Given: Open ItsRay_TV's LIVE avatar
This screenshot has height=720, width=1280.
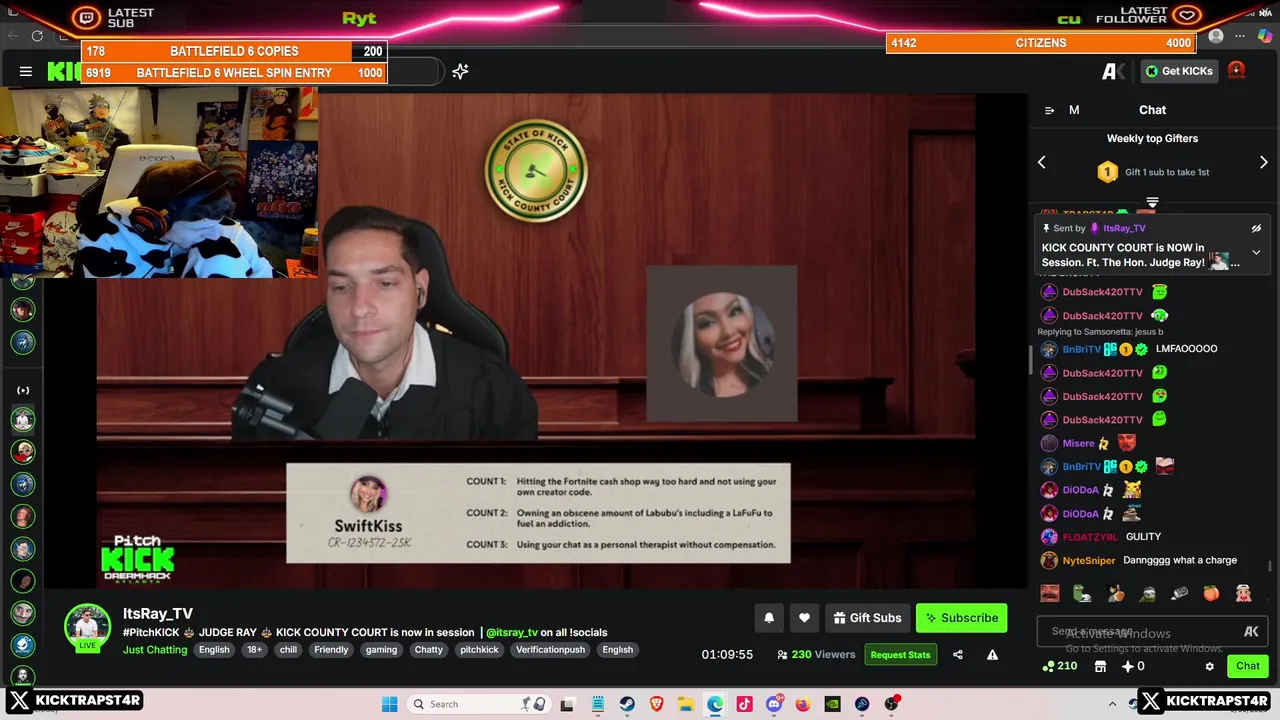Looking at the screenshot, I should 87,627.
